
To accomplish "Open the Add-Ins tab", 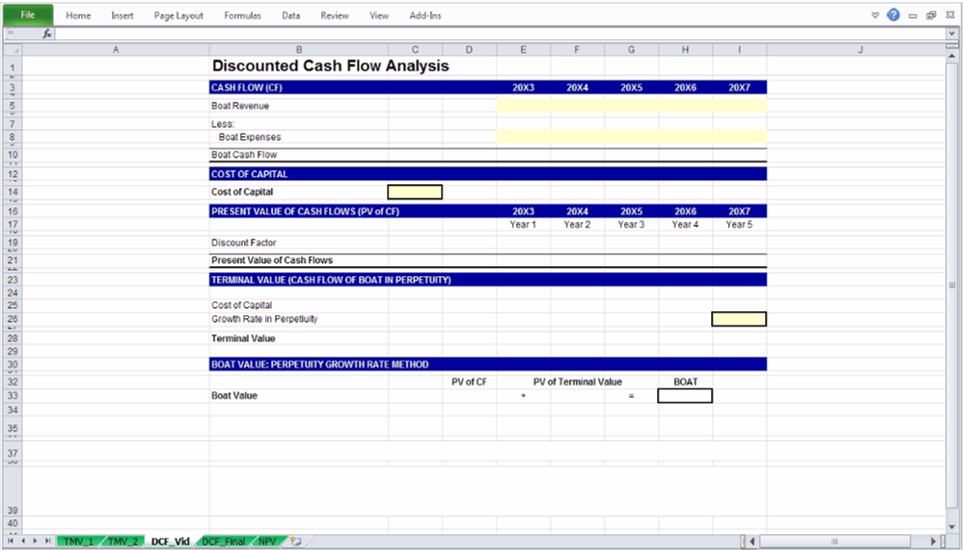I will pyautogui.click(x=425, y=15).
